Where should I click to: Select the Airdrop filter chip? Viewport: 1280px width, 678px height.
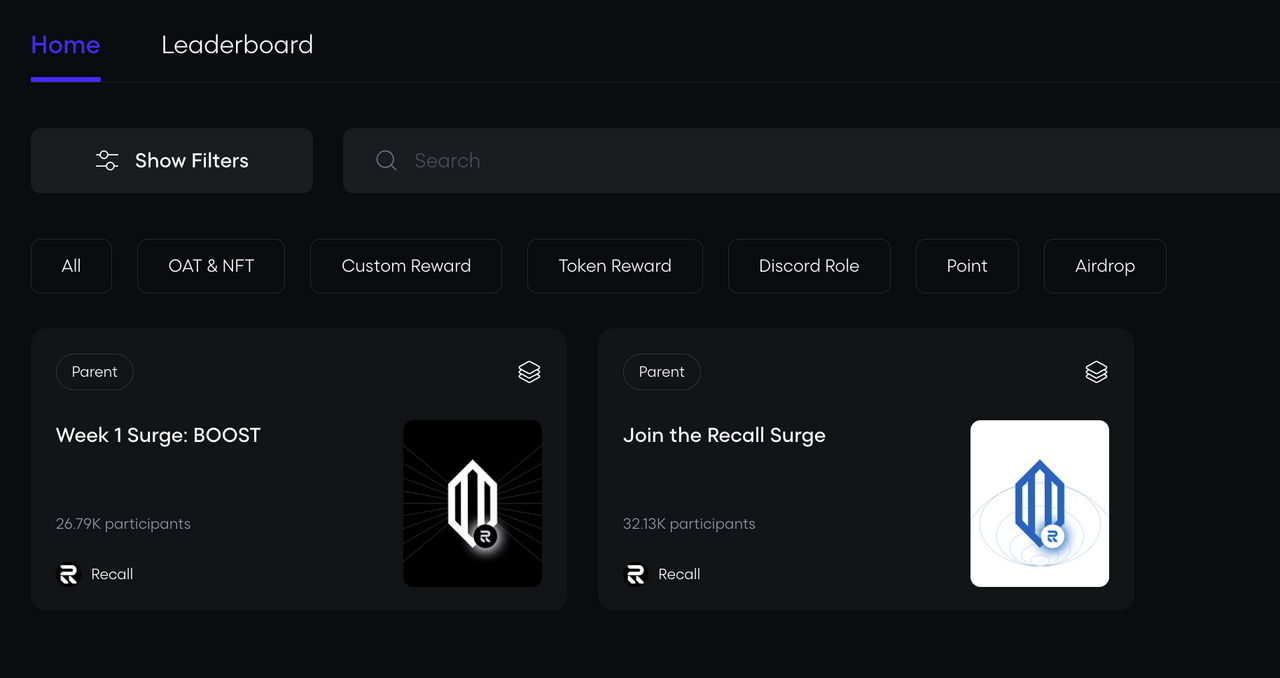pyautogui.click(x=1105, y=266)
